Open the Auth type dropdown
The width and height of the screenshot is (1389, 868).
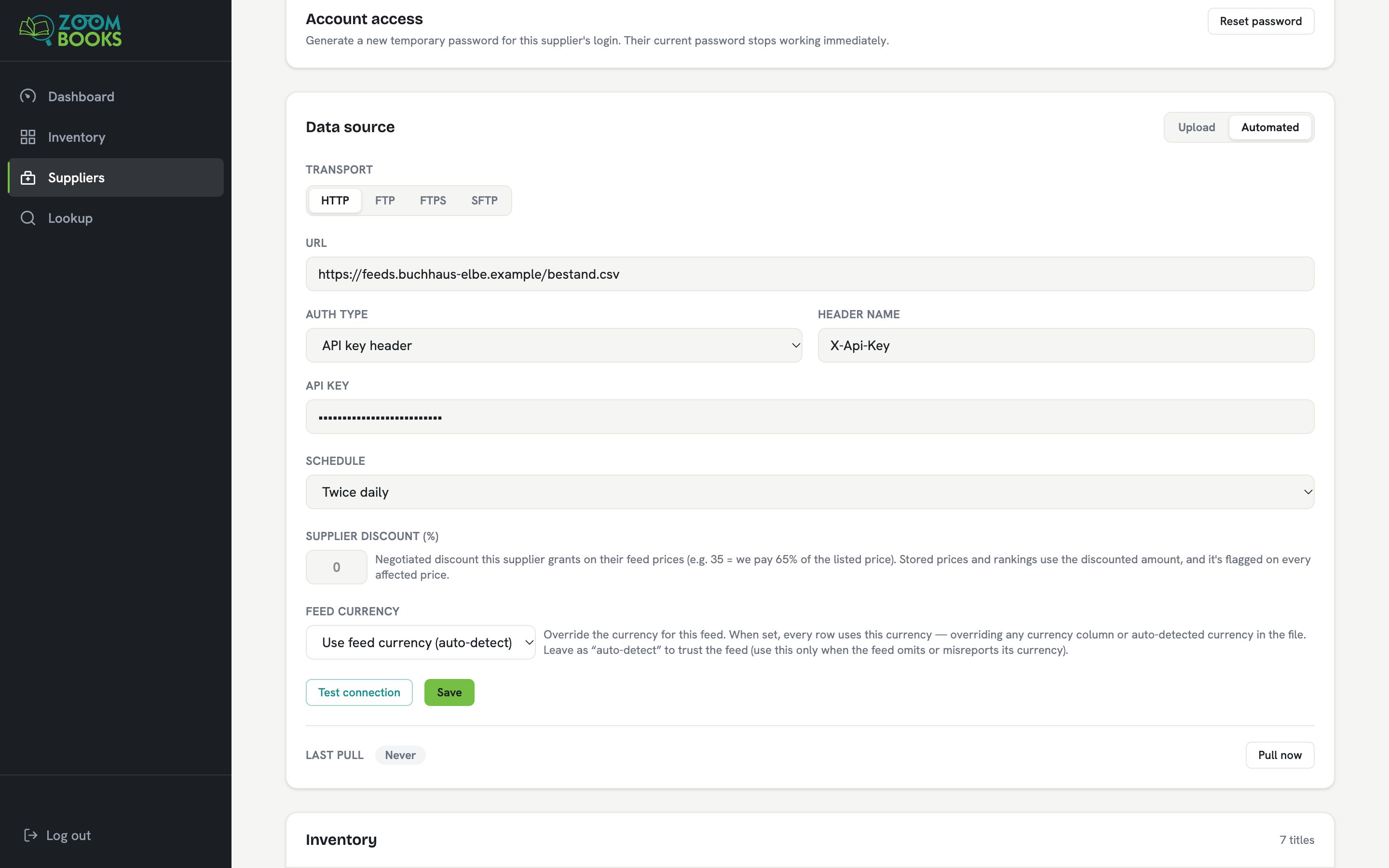click(x=554, y=346)
